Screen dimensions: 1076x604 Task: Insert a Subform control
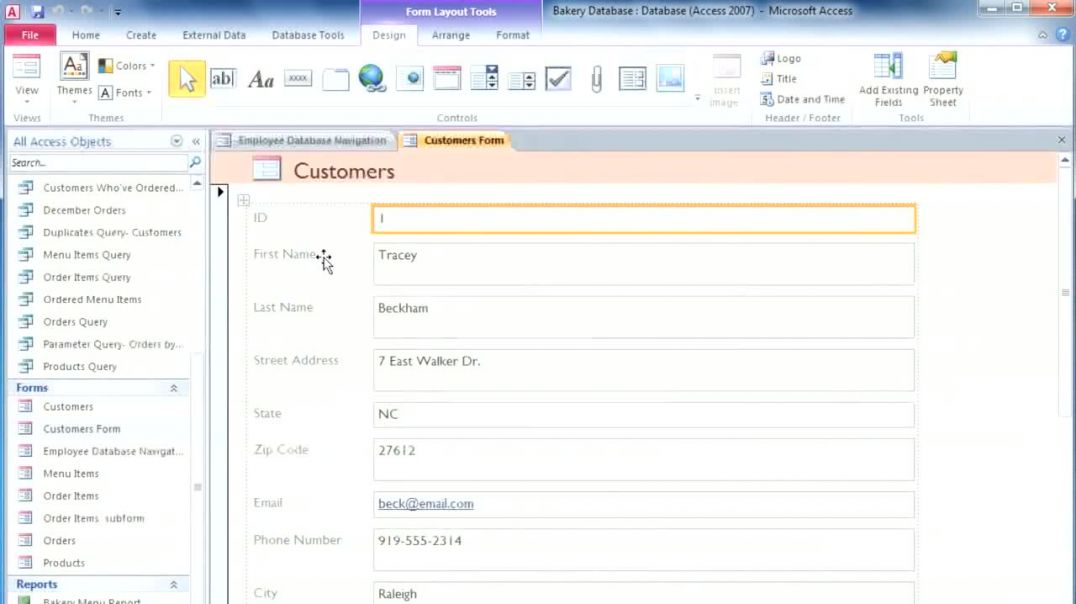(x=633, y=79)
